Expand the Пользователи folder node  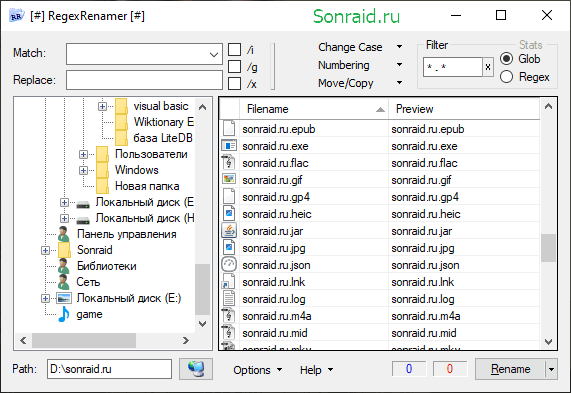coord(83,154)
